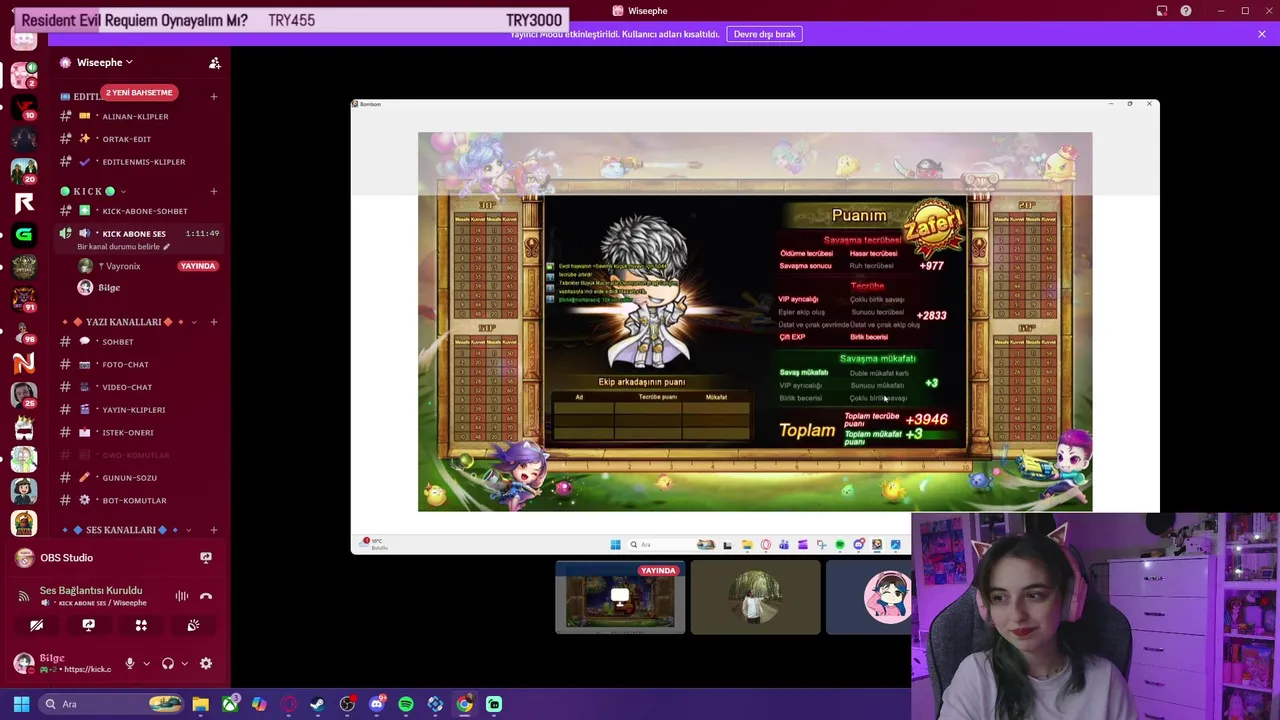Jump to 2 YENİ BAHSETME mentions
The image size is (1280, 720).
pyautogui.click(x=139, y=92)
